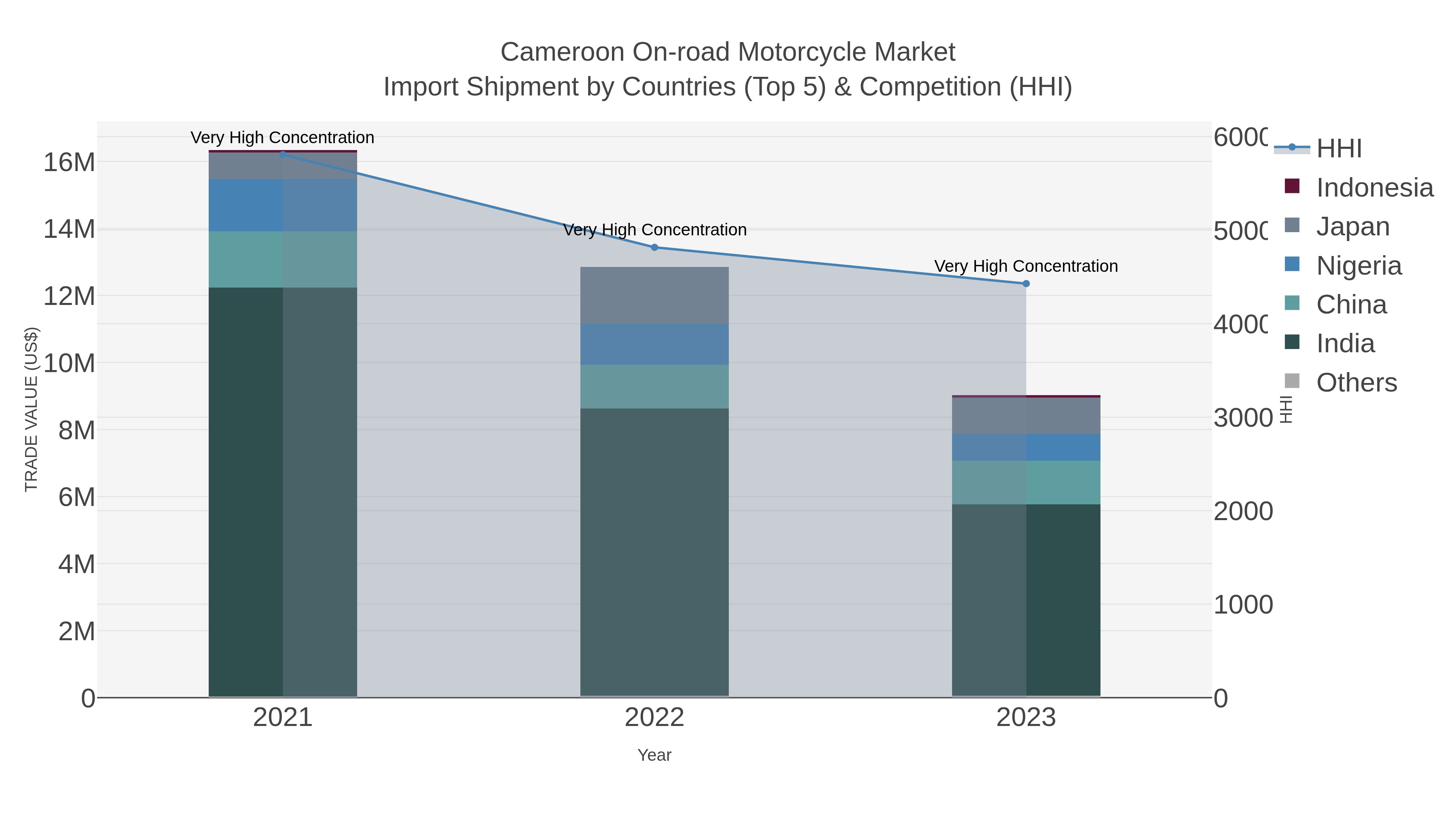The image size is (1456, 819).
Task: Click the Very High Concentration label above 2021
Action: click(283, 138)
